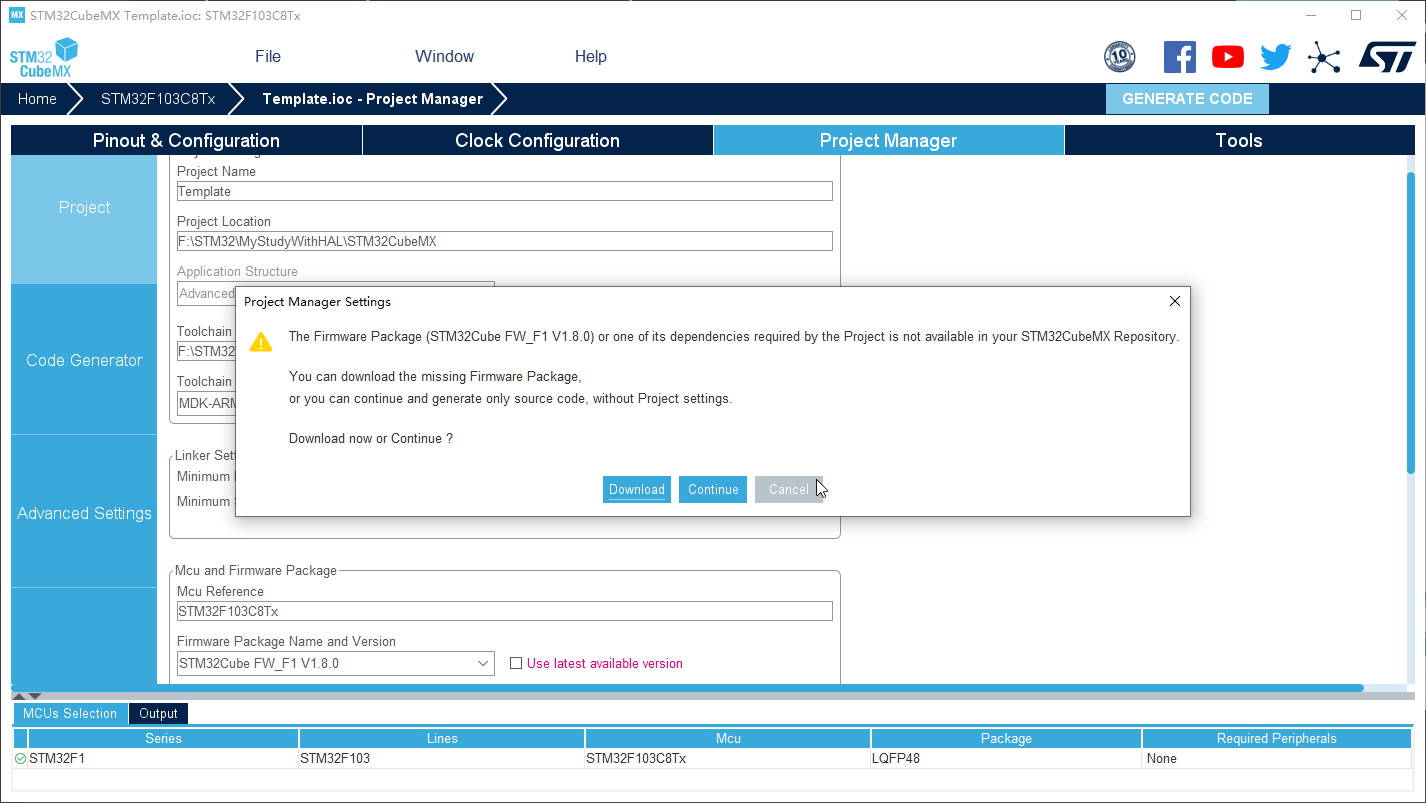Viewport: 1426px width, 803px height.
Task: Open the Window menu
Action: [x=444, y=57]
